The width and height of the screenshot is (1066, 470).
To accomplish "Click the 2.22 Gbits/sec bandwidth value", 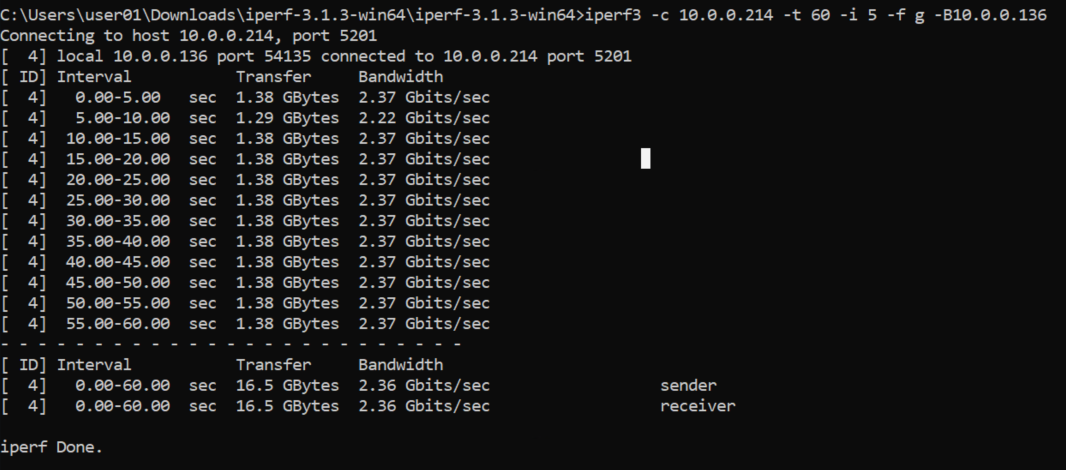I will (424, 118).
